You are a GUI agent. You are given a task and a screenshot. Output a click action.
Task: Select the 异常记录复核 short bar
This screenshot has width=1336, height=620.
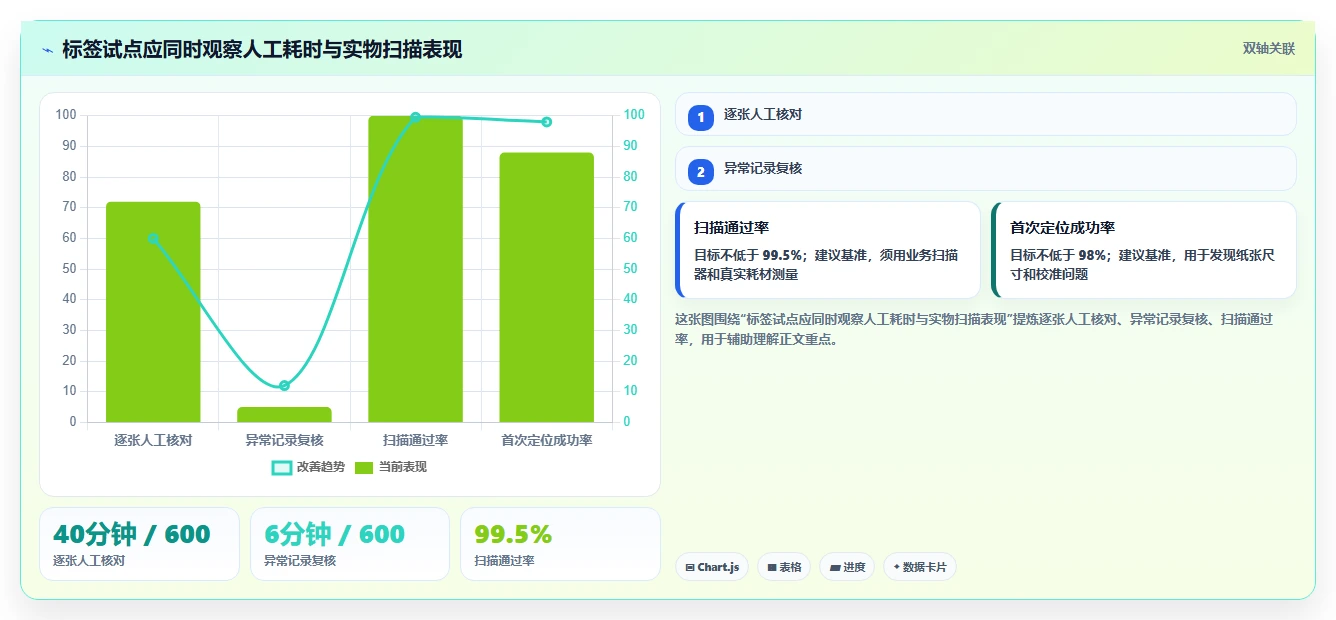[x=284, y=414]
